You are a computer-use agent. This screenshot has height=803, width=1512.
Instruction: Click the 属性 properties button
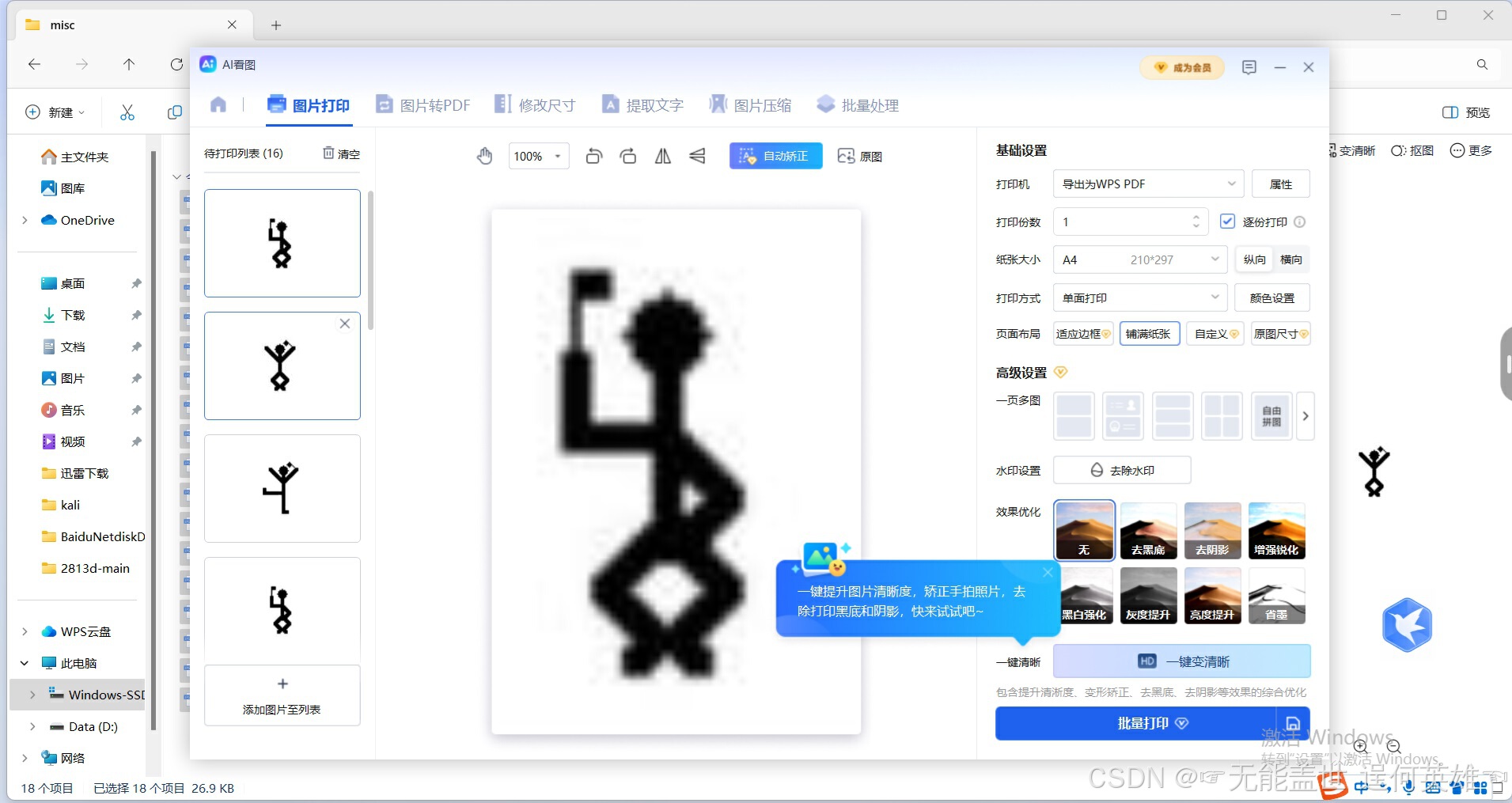coord(1280,184)
